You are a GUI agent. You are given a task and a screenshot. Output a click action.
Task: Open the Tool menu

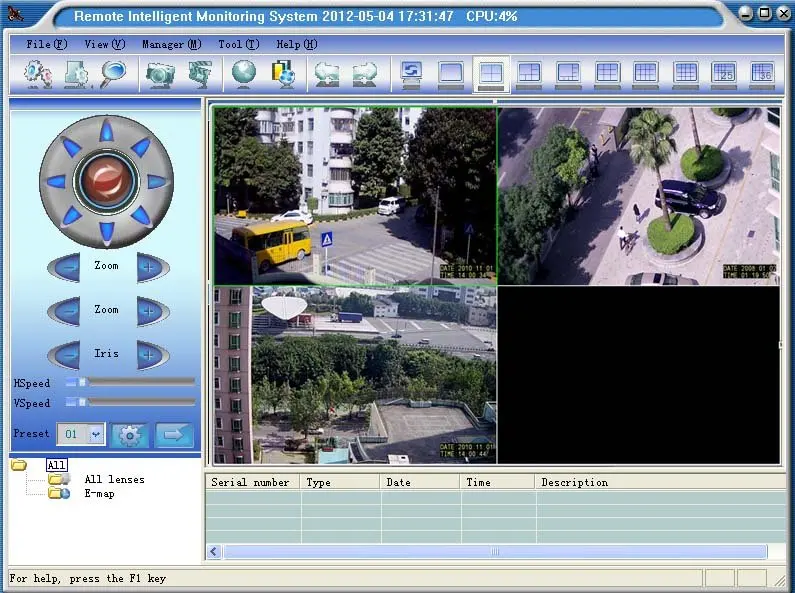click(x=238, y=44)
